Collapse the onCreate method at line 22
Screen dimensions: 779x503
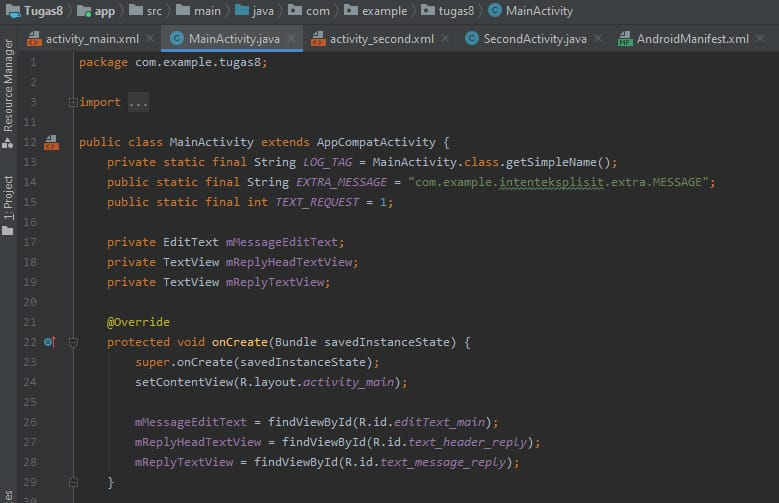(73, 342)
